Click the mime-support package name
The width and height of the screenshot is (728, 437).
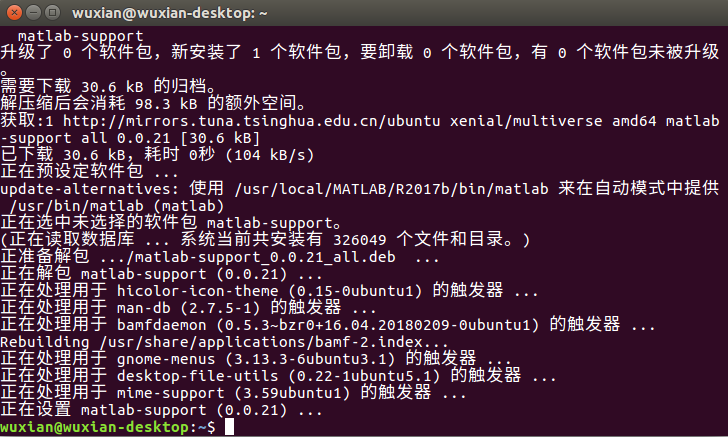(170, 393)
